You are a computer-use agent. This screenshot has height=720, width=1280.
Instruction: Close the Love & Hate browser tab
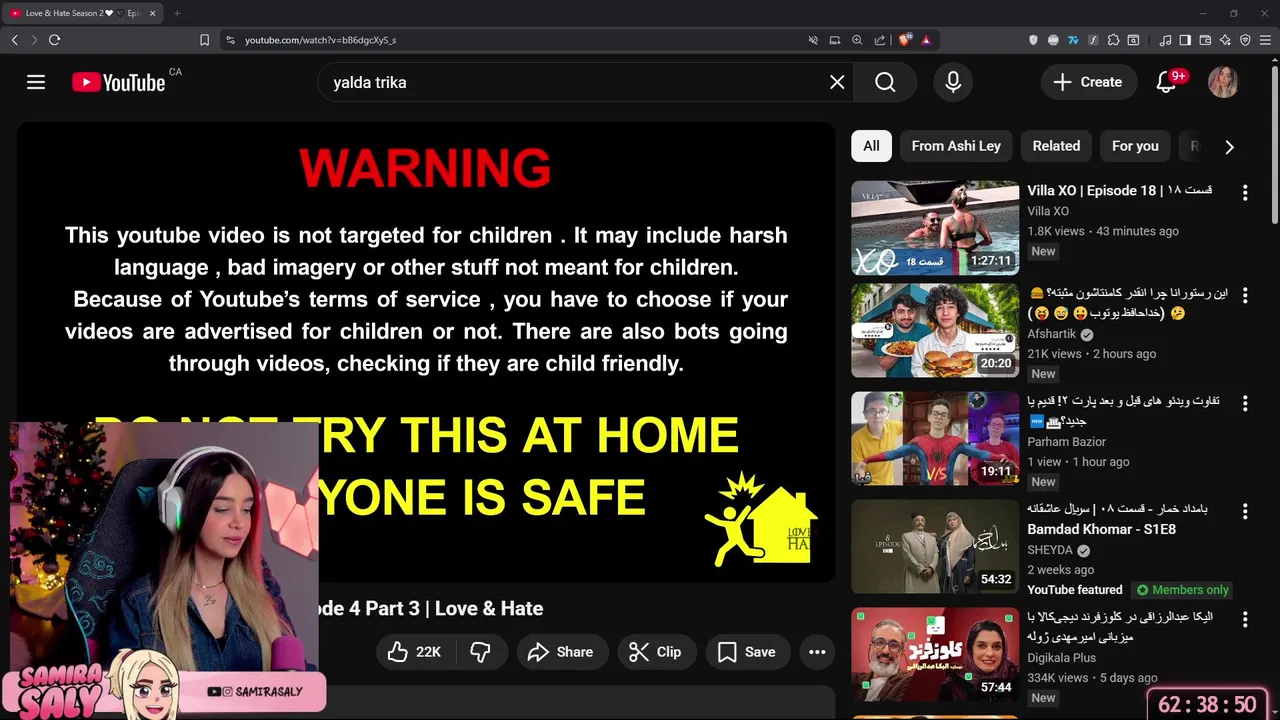point(153,13)
